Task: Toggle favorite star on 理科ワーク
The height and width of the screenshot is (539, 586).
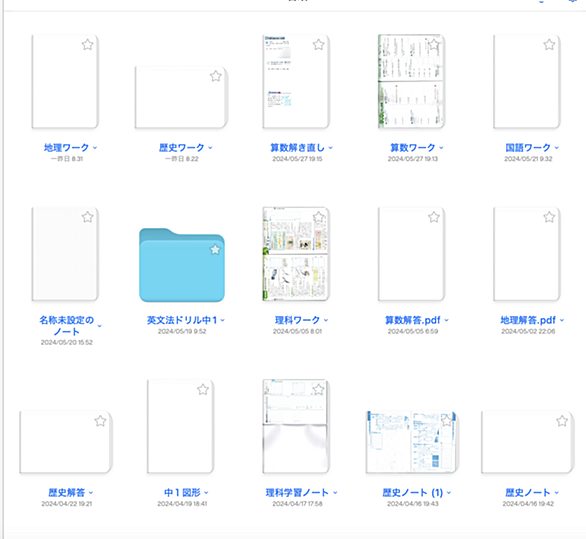Action: [318, 217]
